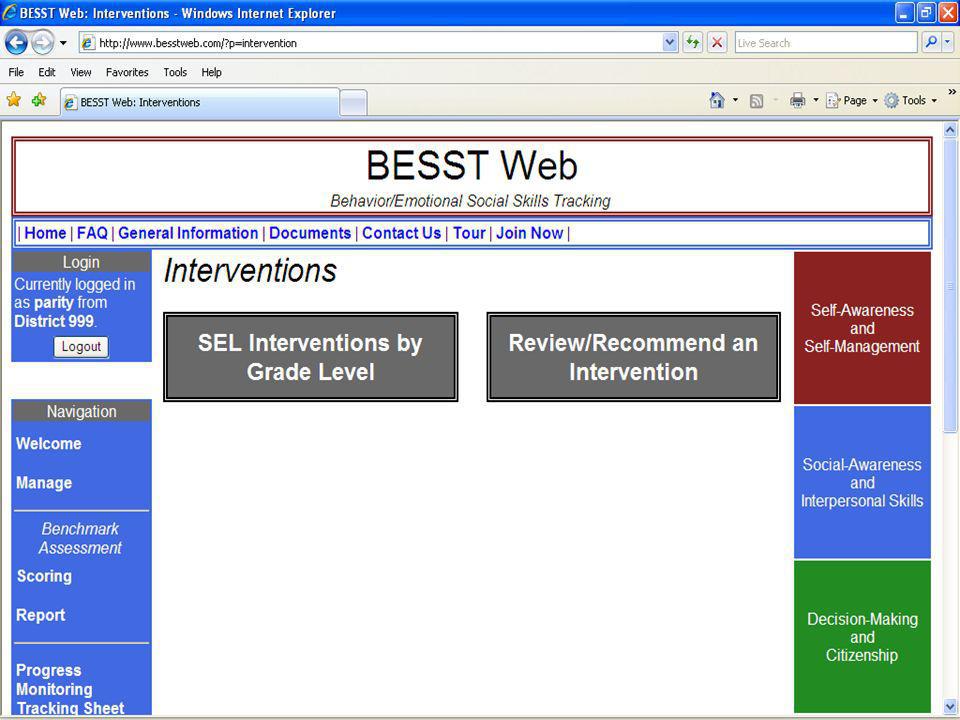Viewport: 960px width, 720px height.
Task: Open the Page toolbar menu
Action: click(851, 100)
